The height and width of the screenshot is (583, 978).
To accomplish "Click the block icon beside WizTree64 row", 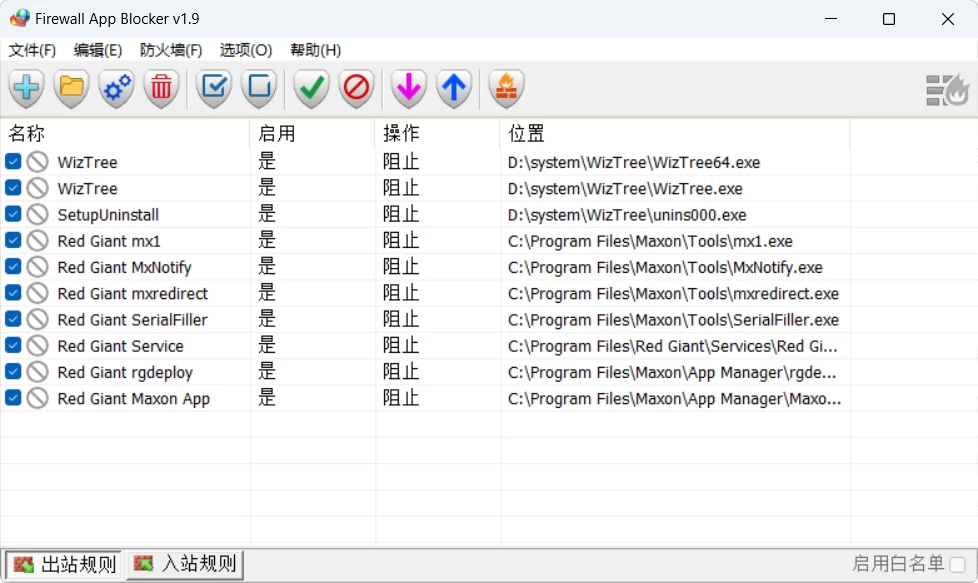I will (37, 162).
